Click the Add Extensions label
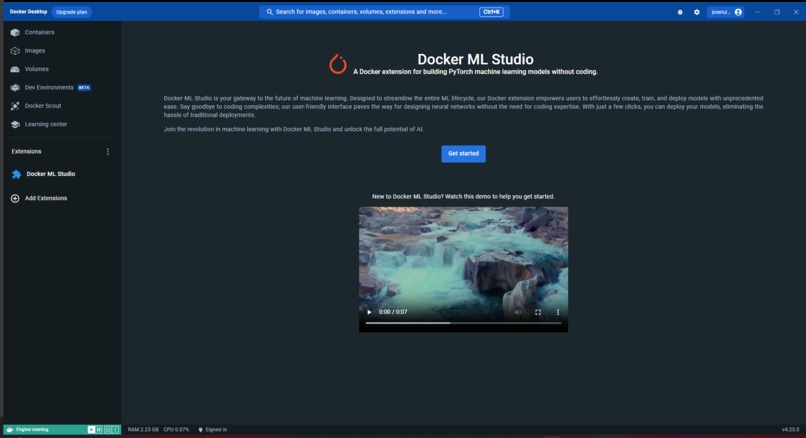The width and height of the screenshot is (806, 438). pyautogui.click(x=46, y=198)
